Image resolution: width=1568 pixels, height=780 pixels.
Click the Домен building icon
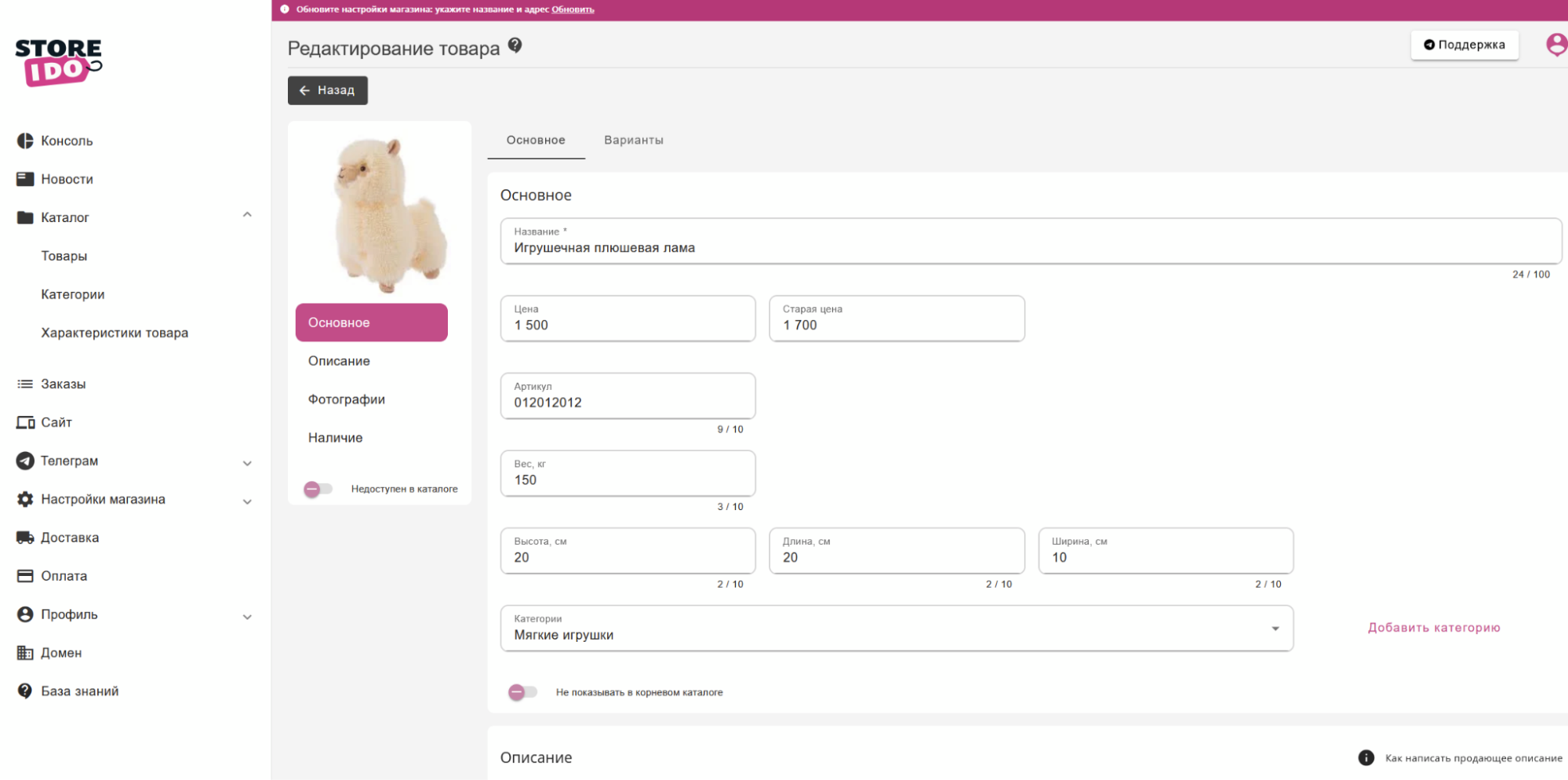coord(25,653)
